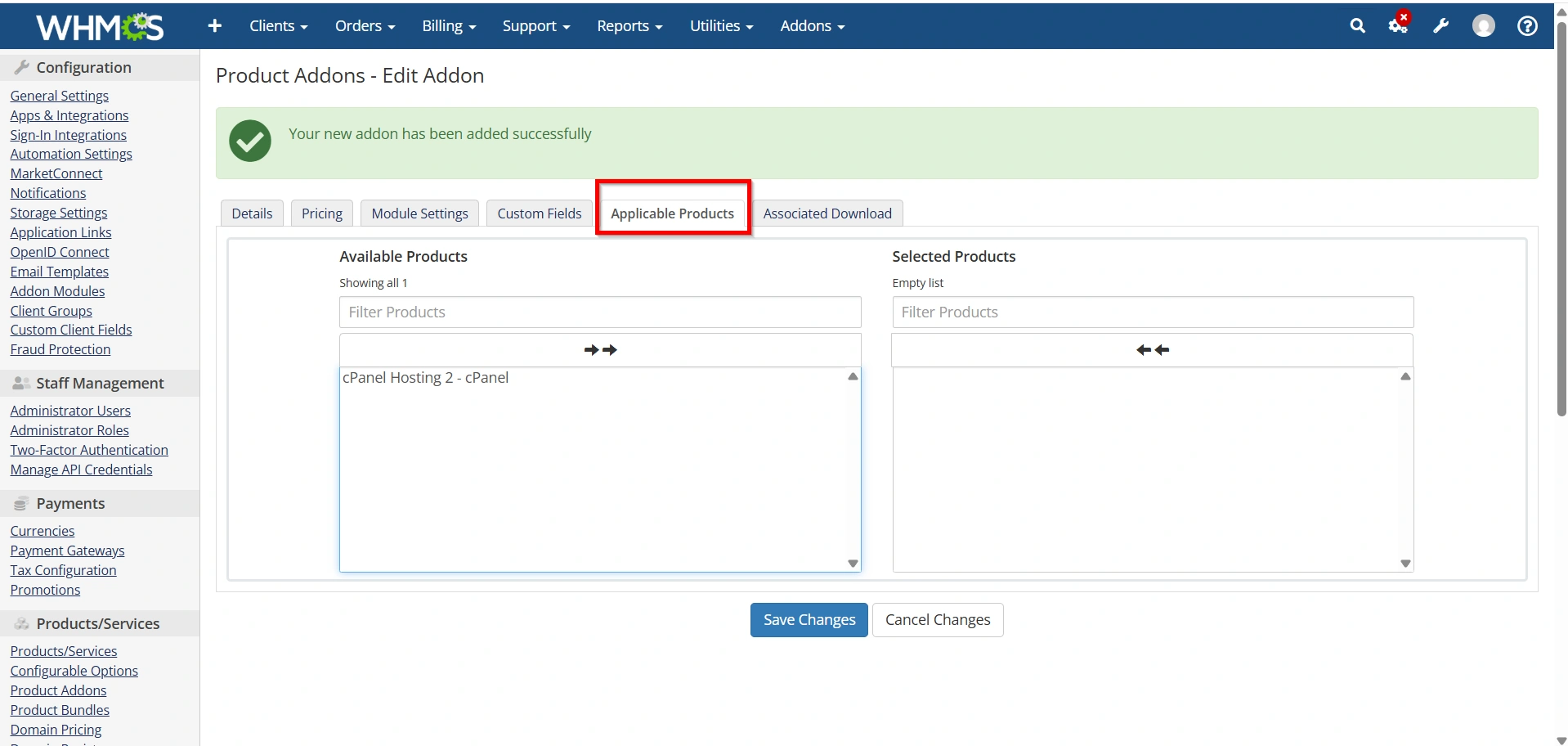Switch to the Module Settings tab
Screen dimensions: 1568x746
click(x=419, y=213)
